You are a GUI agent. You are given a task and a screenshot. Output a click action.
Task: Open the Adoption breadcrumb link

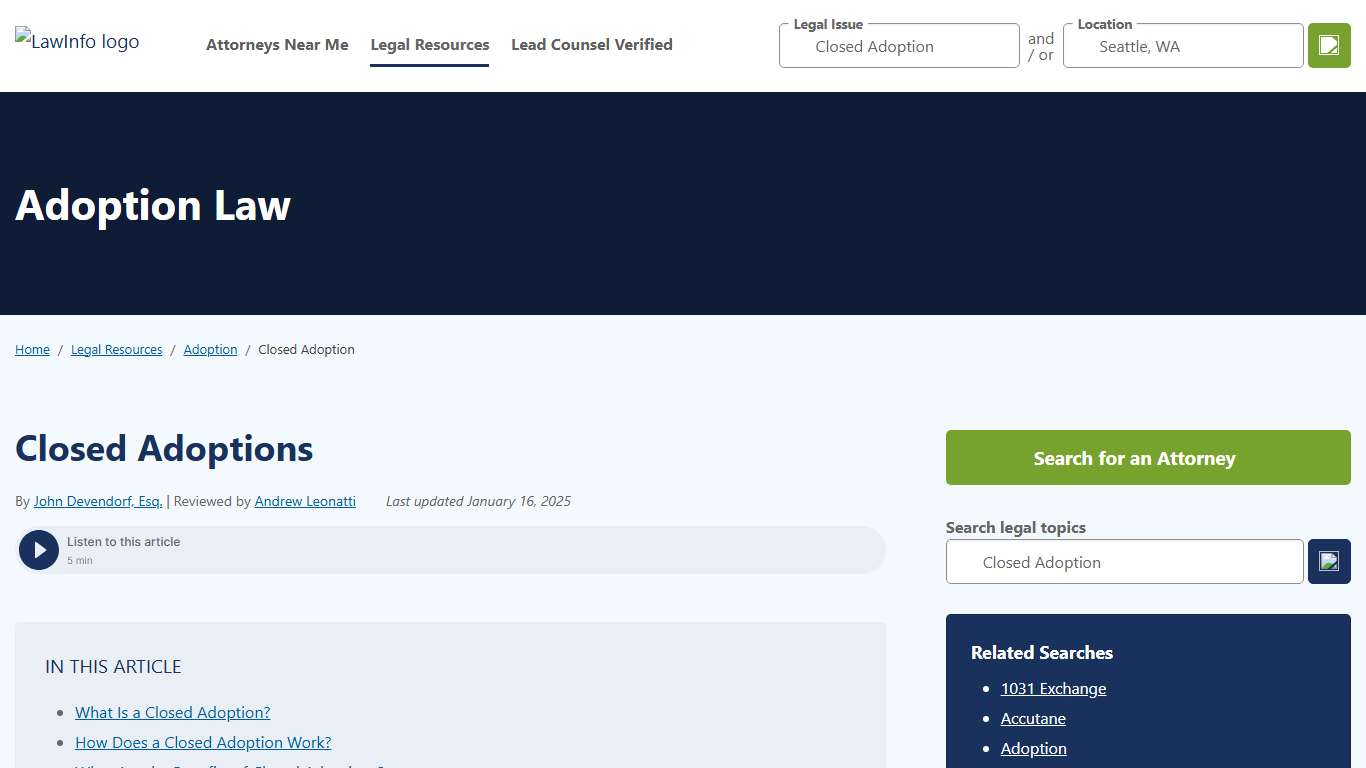210,350
